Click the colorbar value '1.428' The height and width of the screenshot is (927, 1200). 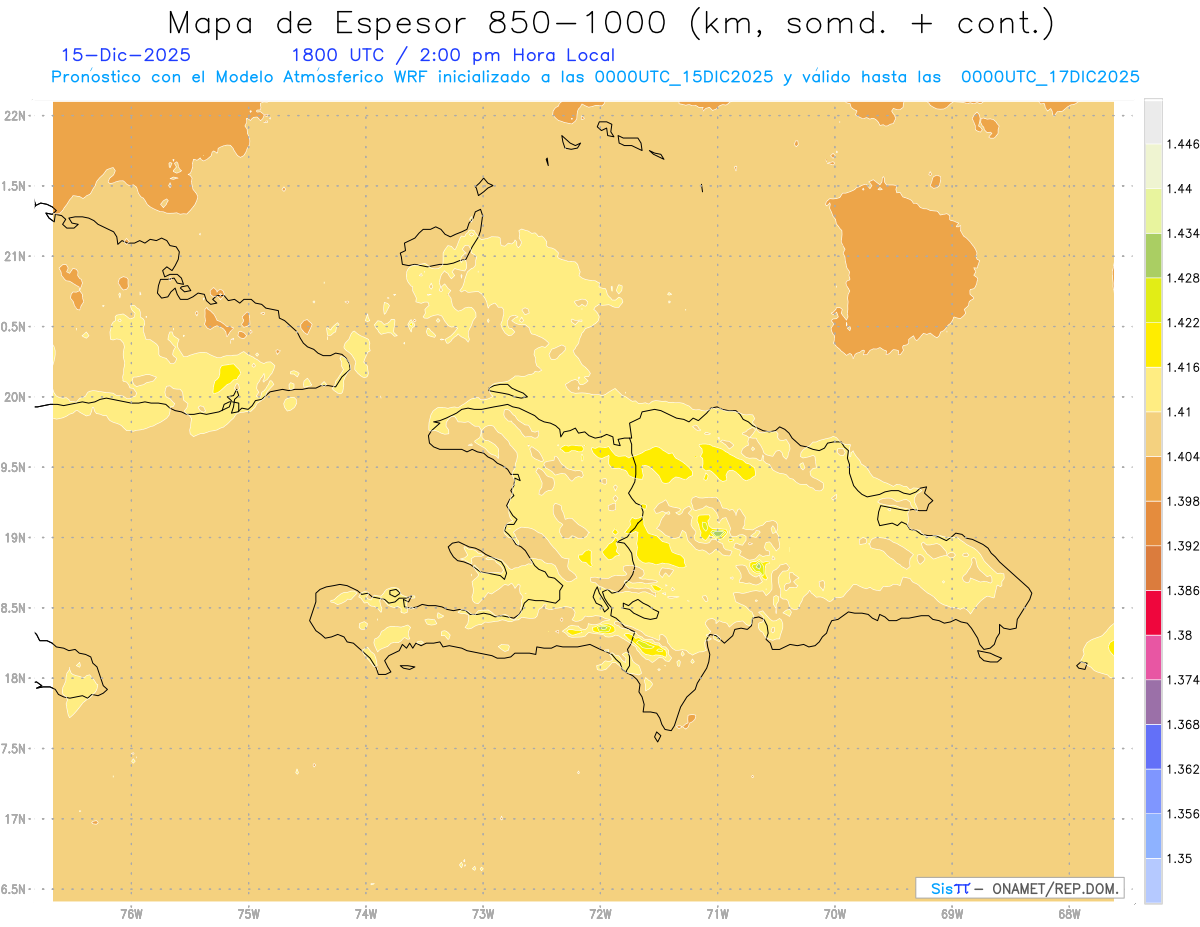pyautogui.click(x=1183, y=278)
